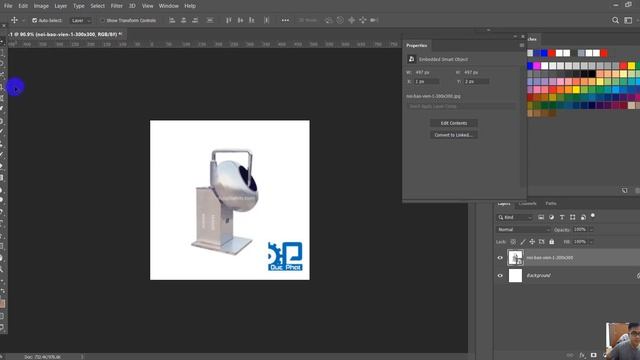The height and width of the screenshot is (360, 640).
Task: Click the lock transparent pixels icon
Action: coord(513,242)
